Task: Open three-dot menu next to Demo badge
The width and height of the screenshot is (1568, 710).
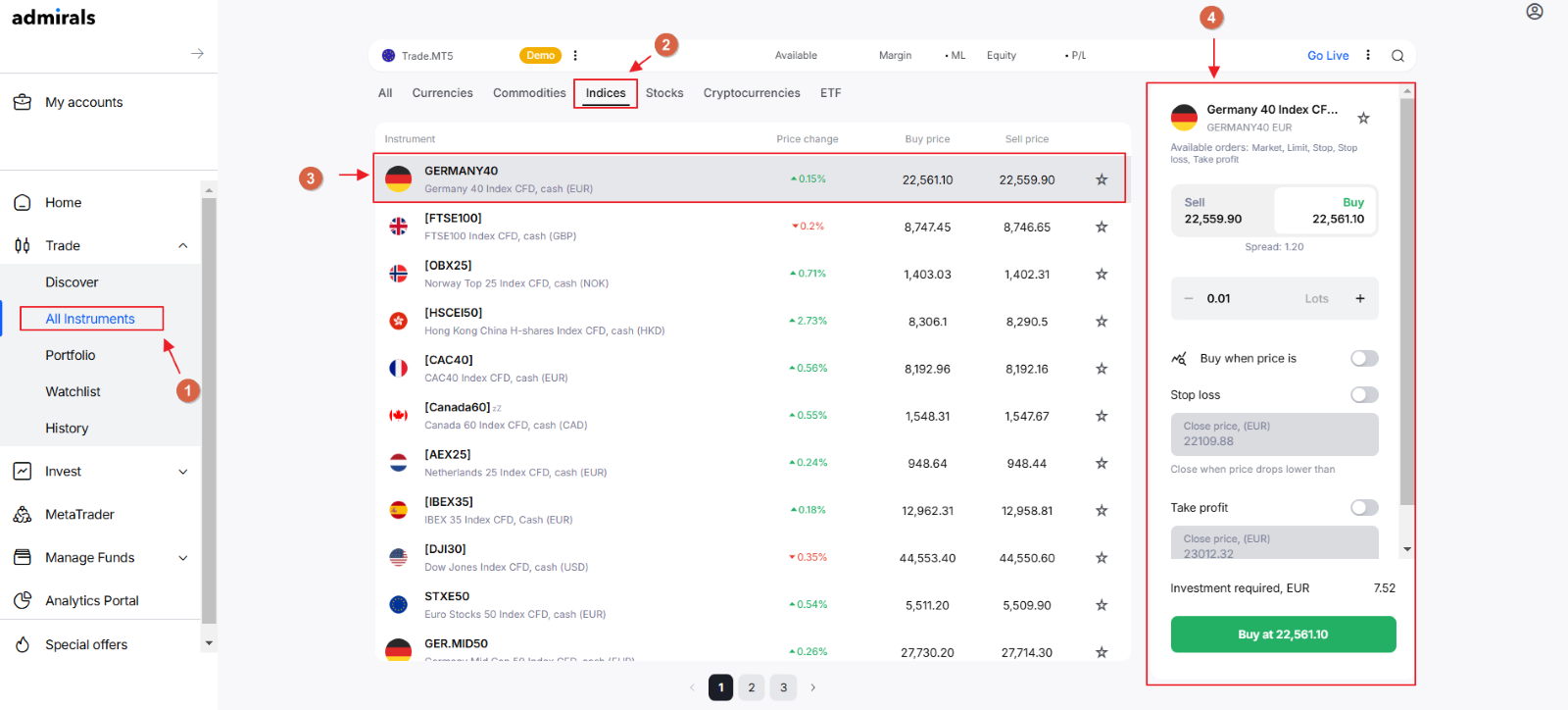Action: pos(575,55)
